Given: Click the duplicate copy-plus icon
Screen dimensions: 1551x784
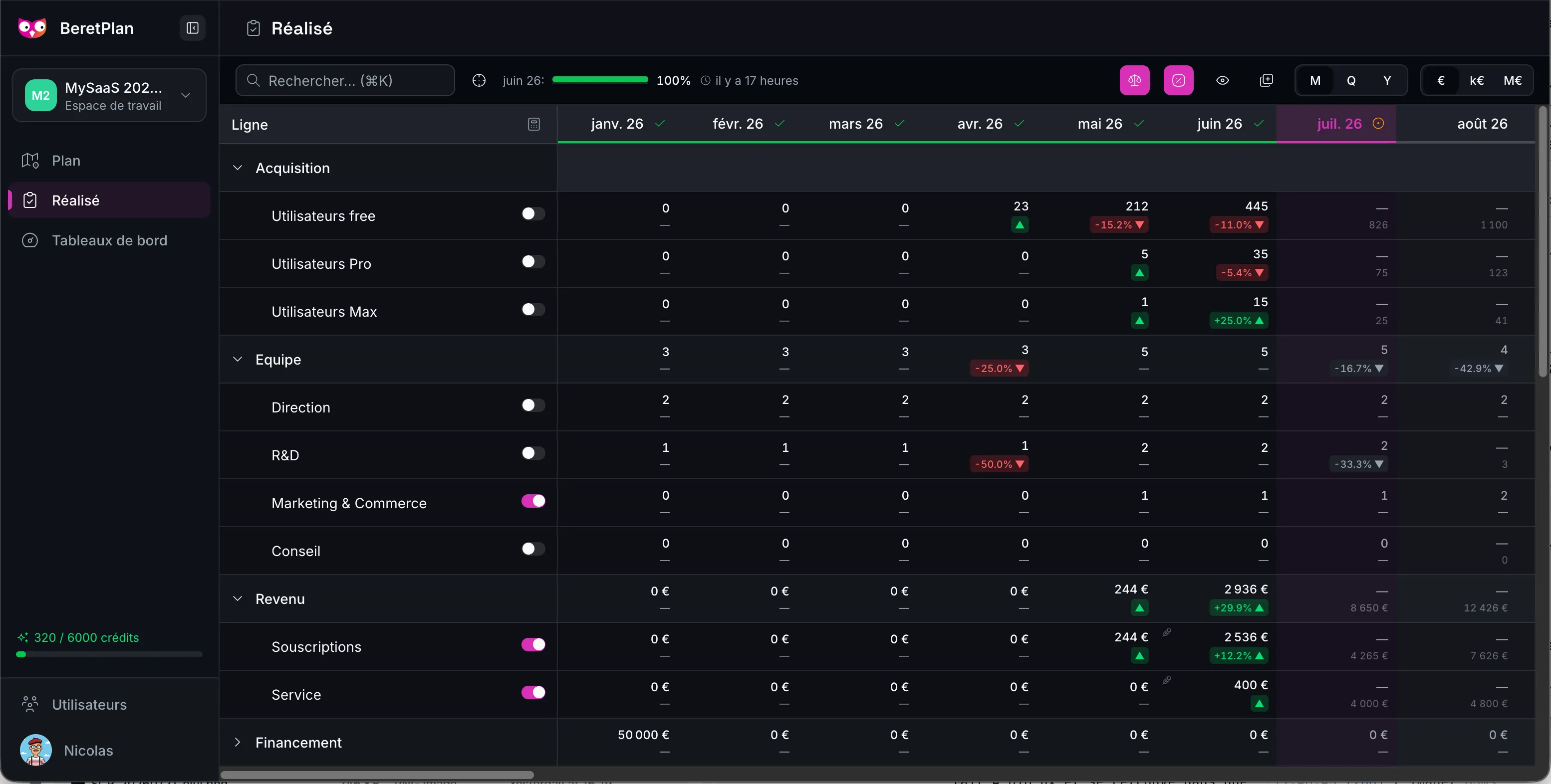Looking at the screenshot, I should coord(1266,81).
